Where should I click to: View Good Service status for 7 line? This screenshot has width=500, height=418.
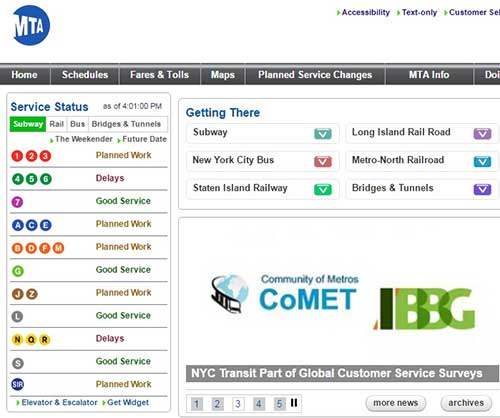123,201
